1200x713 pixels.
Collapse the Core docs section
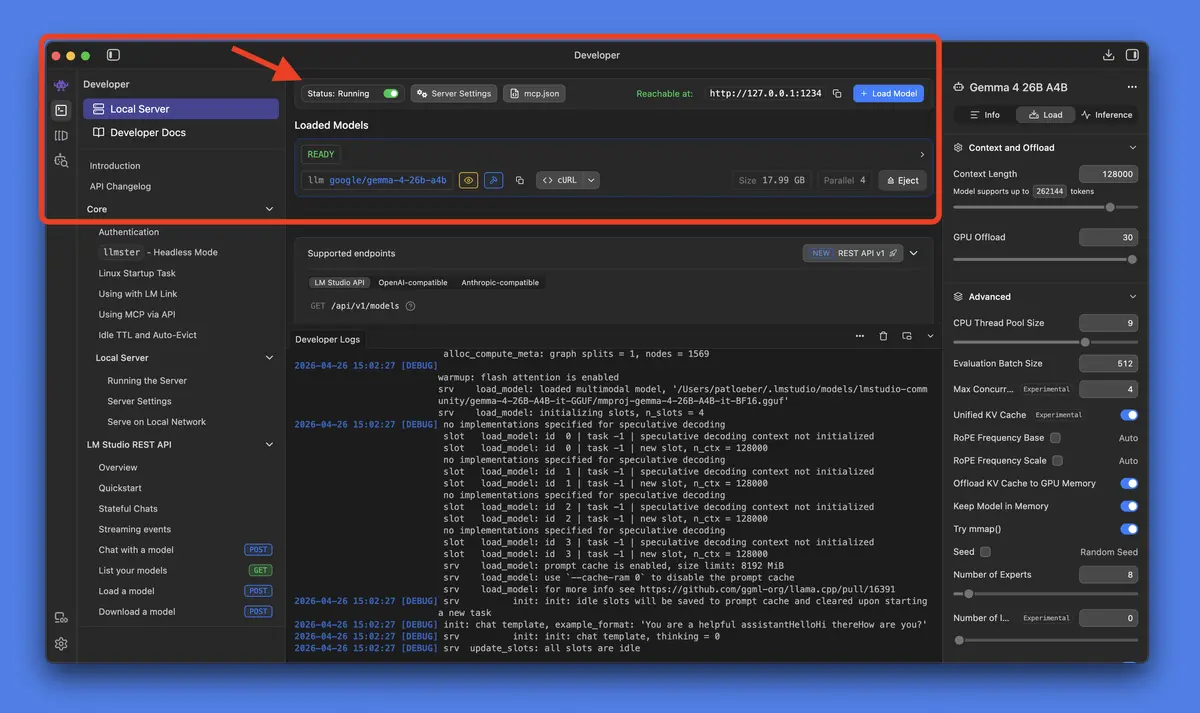[x=269, y=209]
